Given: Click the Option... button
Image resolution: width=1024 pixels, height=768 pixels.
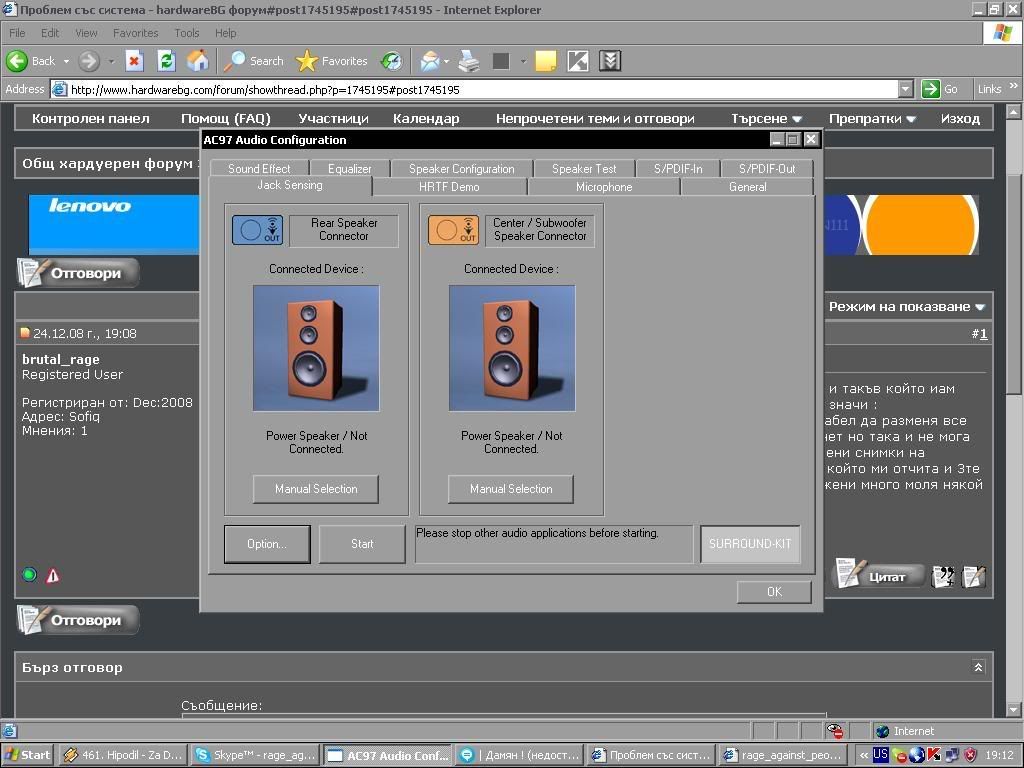Looking at the screenshot, I should pyautogui.click(x=266, y=544).
